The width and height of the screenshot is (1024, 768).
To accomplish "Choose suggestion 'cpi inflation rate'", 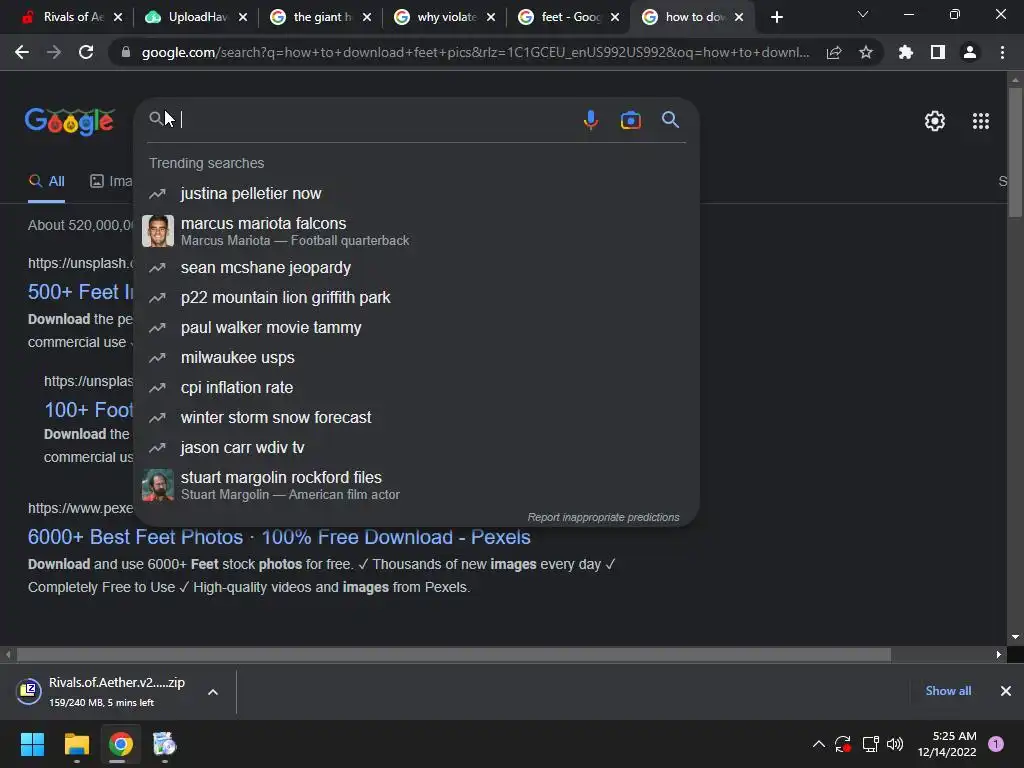I will 416,388.
